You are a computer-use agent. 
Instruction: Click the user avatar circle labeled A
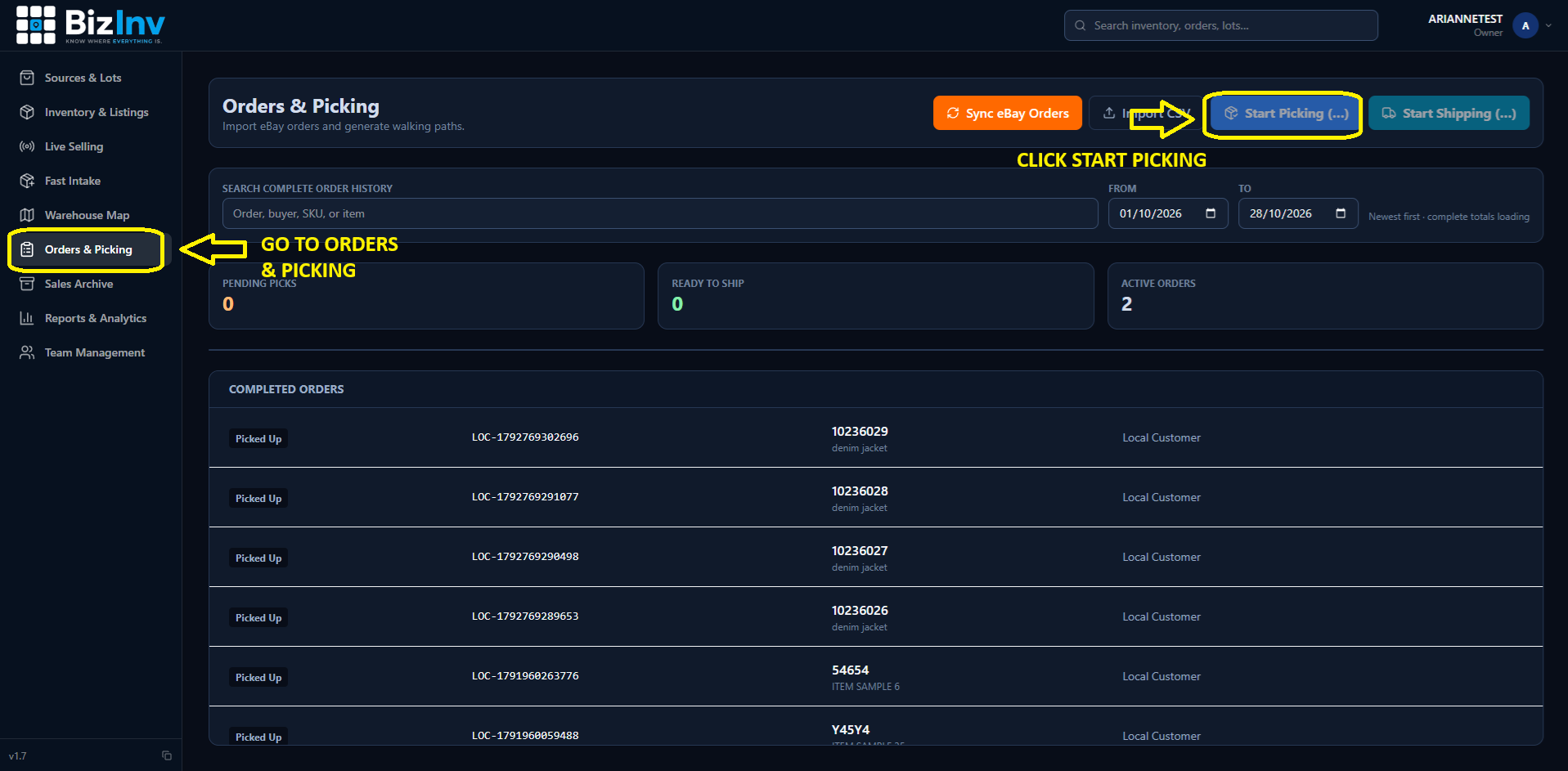1525,25
